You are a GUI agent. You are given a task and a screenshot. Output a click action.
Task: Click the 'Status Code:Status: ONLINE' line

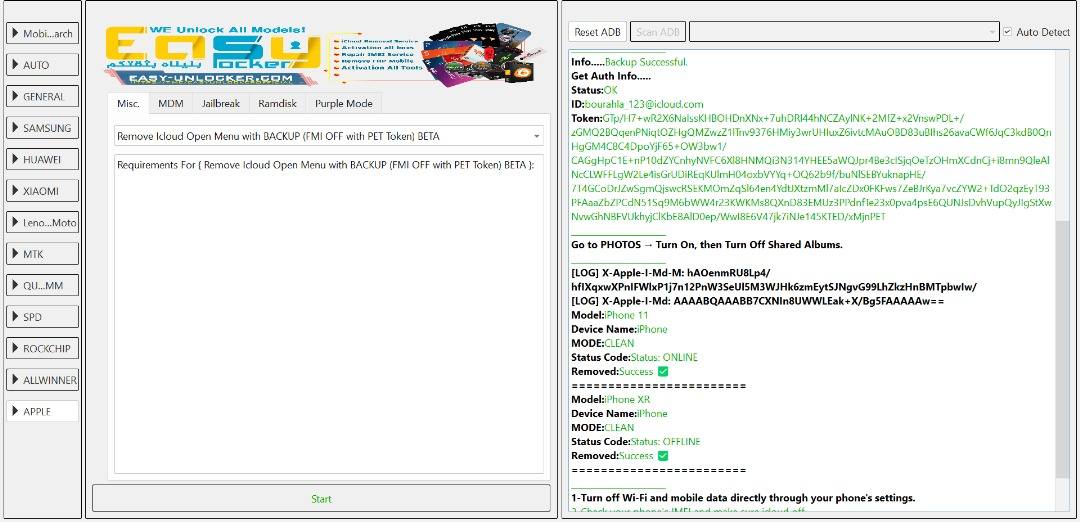pyautogui.click(x=634, y=357)
